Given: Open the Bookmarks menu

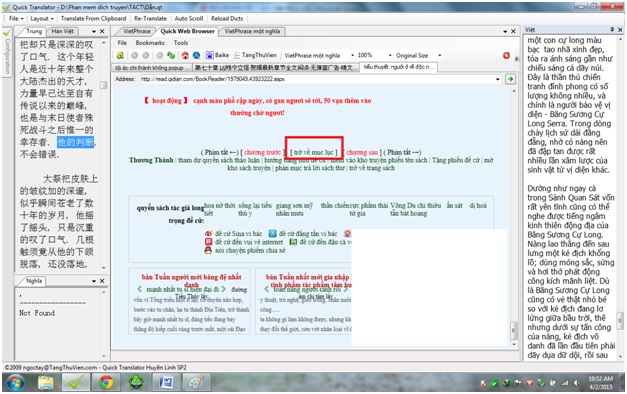Looking at the screenshot, I should tap(150, 43).
